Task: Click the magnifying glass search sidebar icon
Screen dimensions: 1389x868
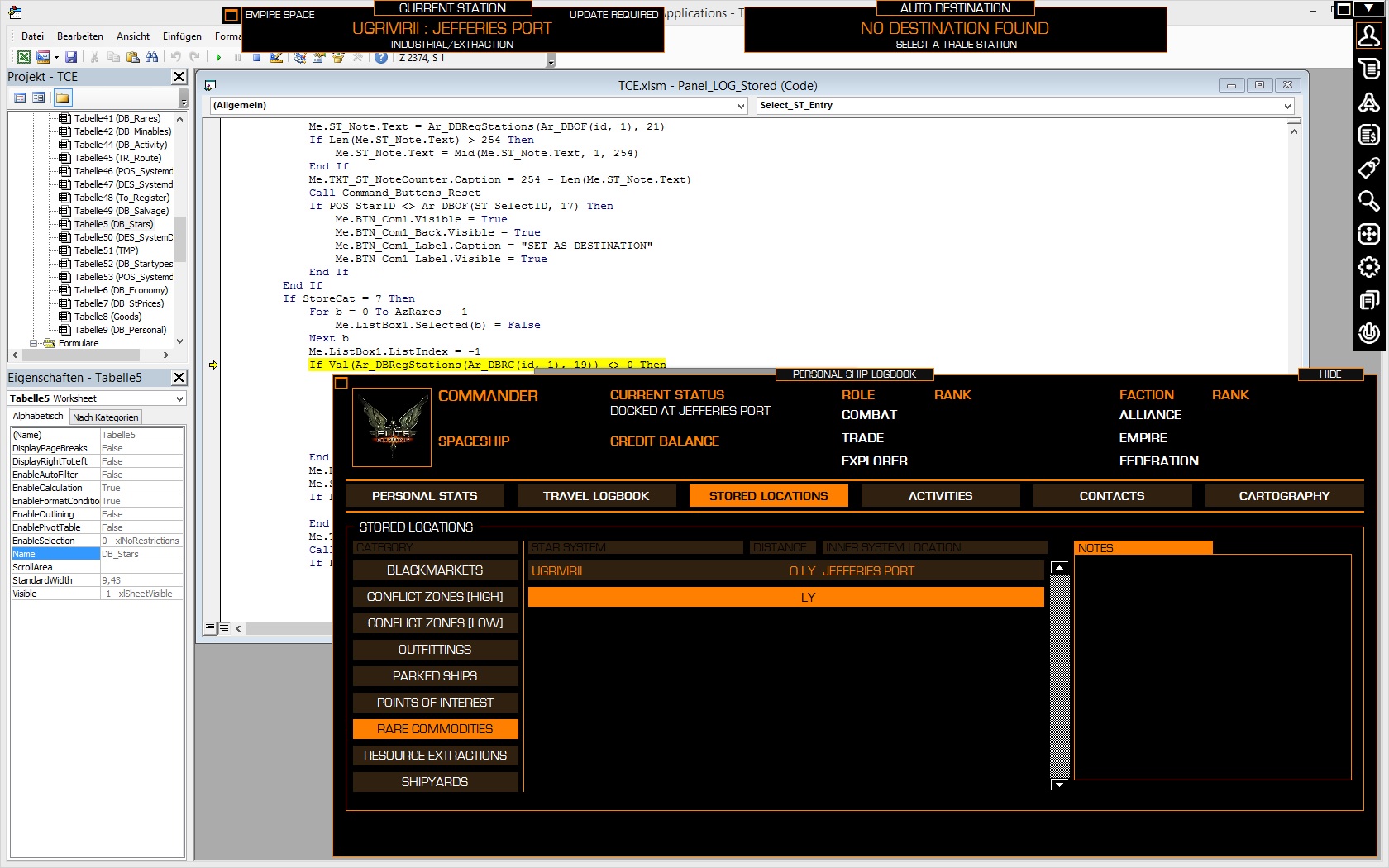Action: tap(1369, 201)
